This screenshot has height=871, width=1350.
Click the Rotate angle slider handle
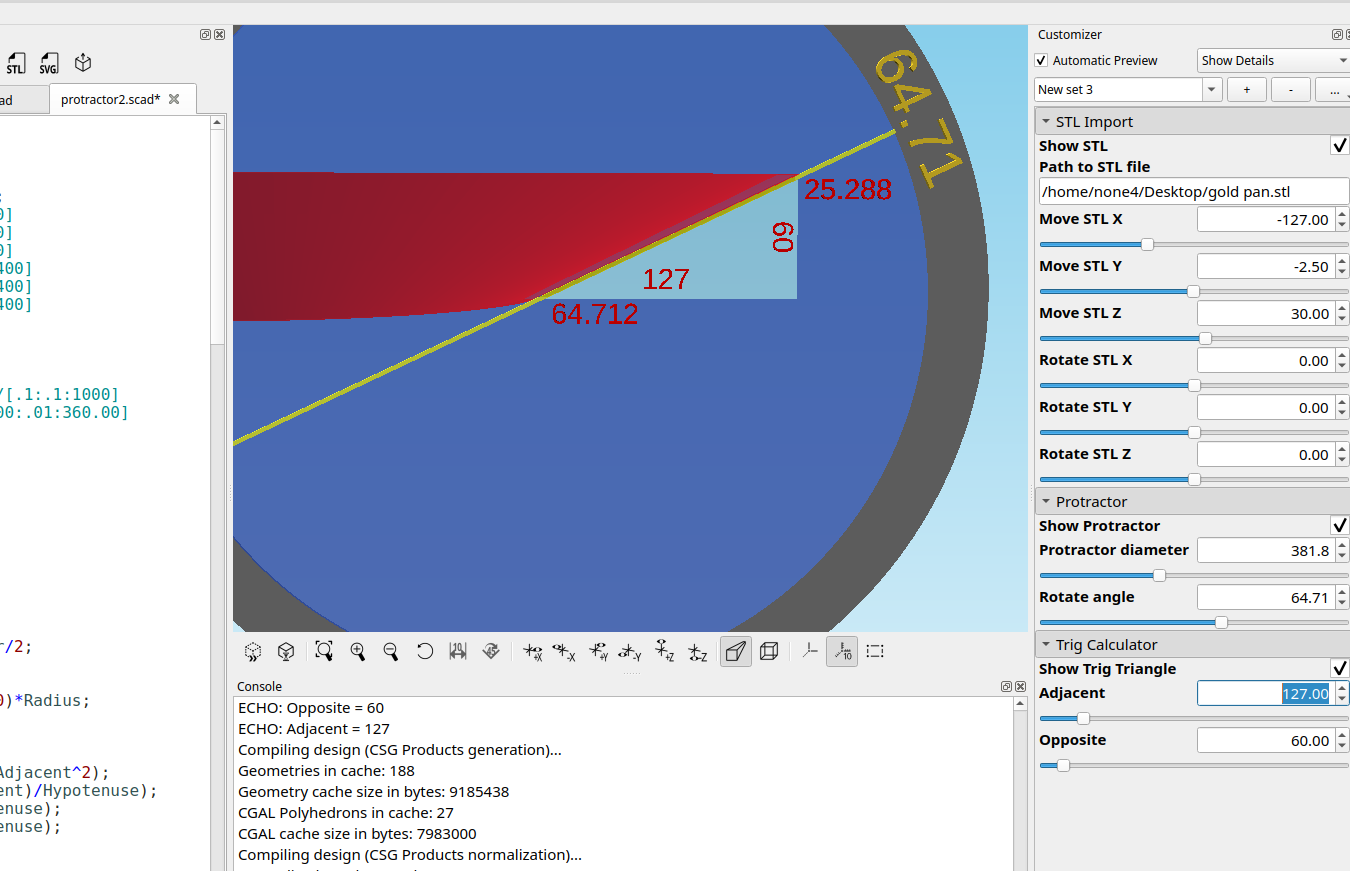click(1221, 622)
